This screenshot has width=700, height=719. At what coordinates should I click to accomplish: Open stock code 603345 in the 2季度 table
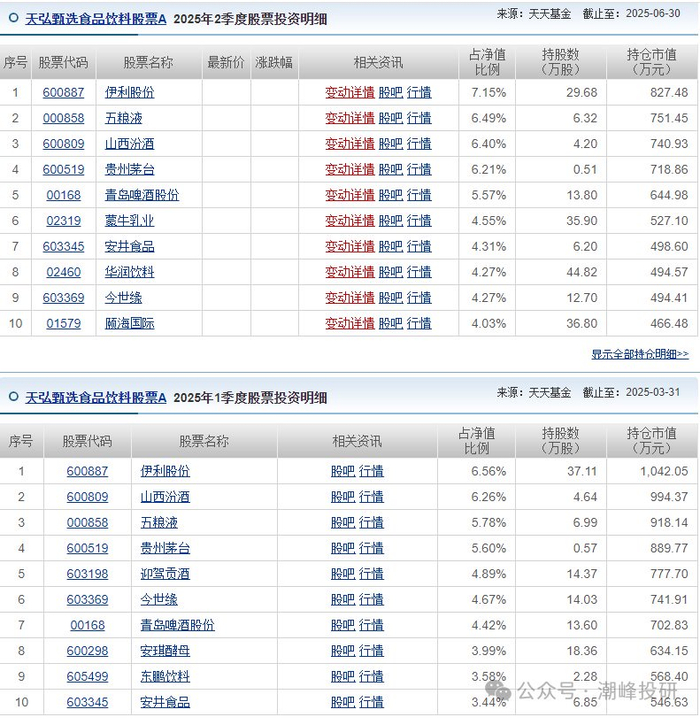click(x=63, y=247)
